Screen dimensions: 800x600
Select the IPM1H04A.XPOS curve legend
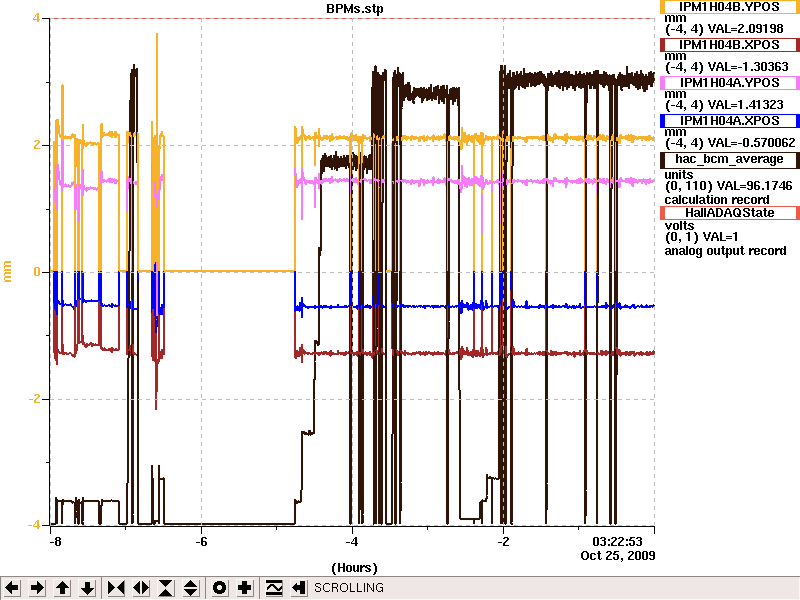(x=730, y=121)
